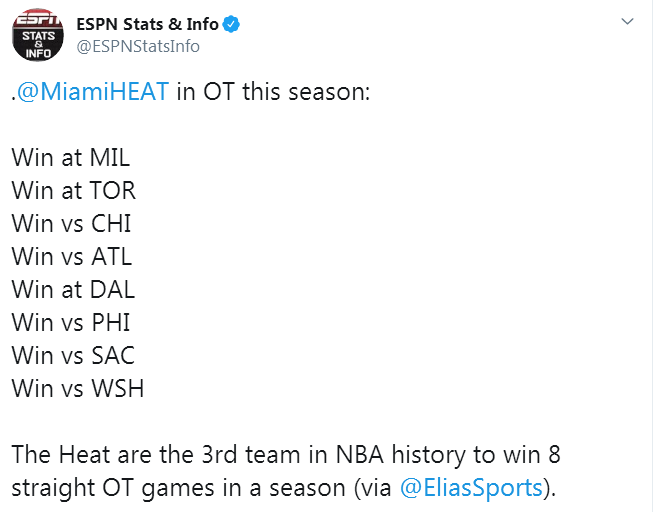Open the ESPN Stats & Info profile avatar
This screenshot has height=512, width=654.
pyautogui.click(x=38, y=35)
